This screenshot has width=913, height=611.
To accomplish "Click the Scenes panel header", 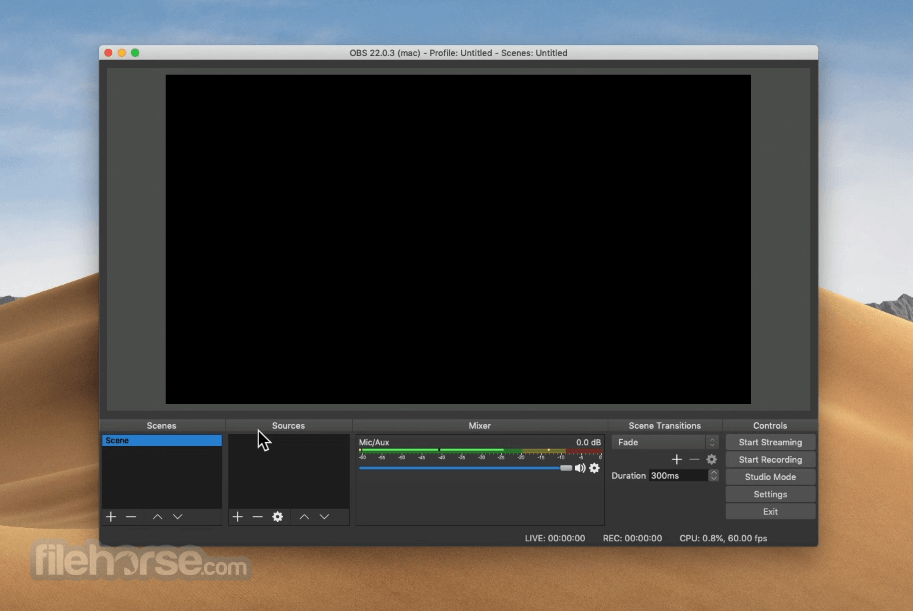I will 161,426.
